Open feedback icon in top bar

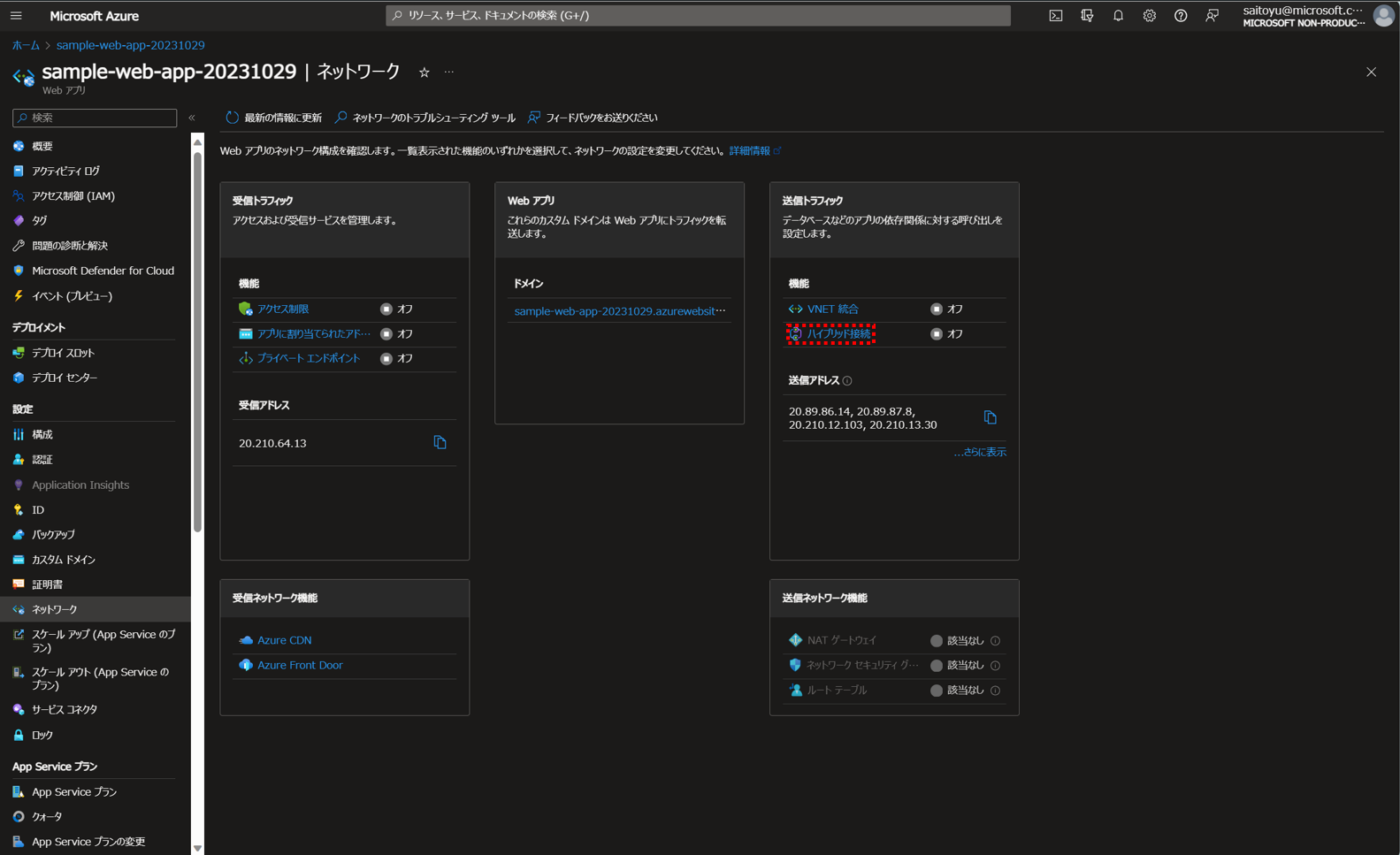click(1212, 15)
